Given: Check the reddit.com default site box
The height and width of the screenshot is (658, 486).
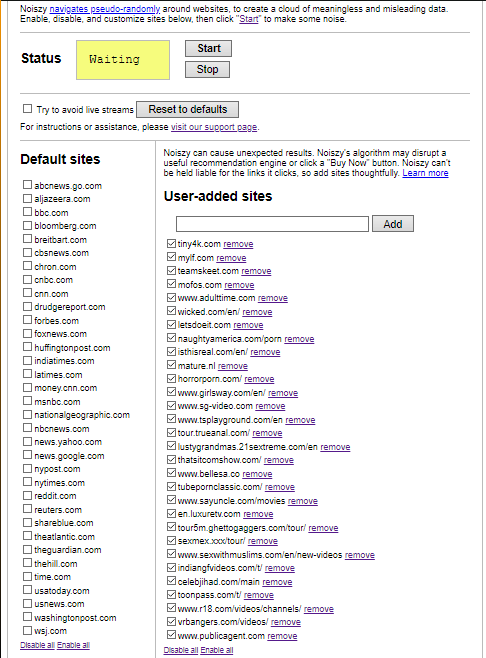Looking at the screenshot, I should 27,495.
